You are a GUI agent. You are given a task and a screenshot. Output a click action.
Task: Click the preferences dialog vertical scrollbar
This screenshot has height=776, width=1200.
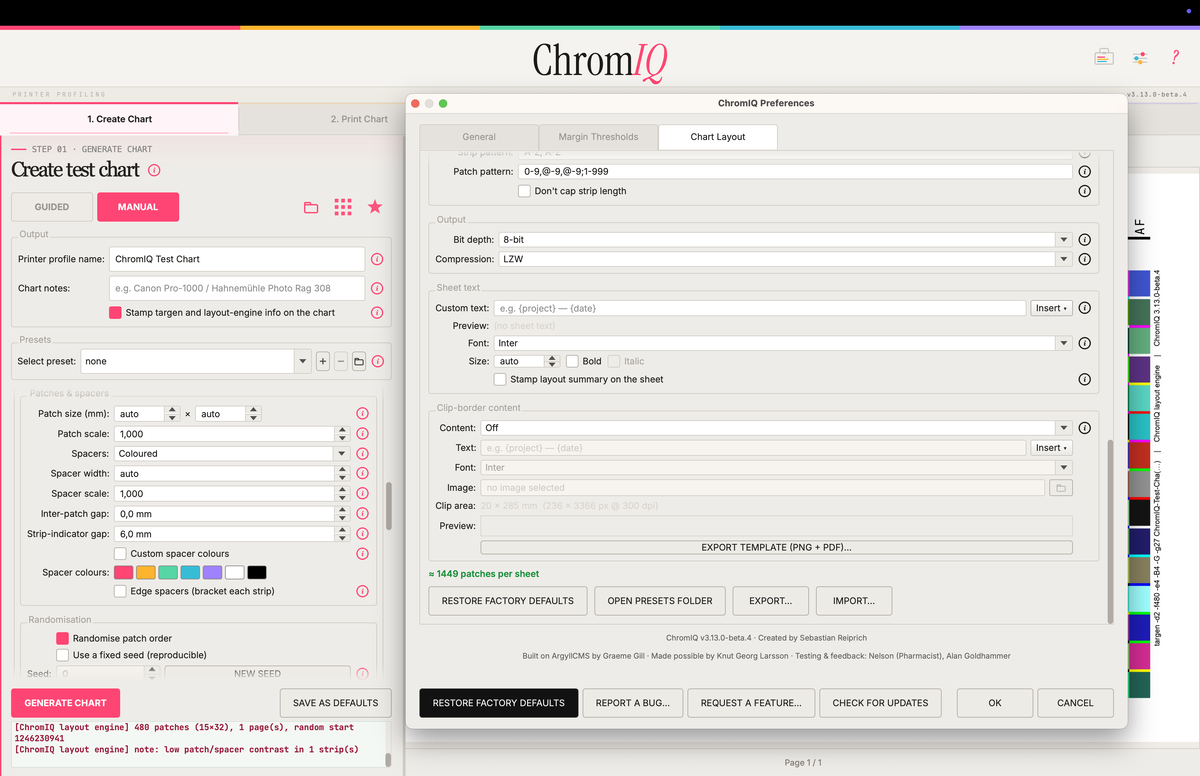1108,531
